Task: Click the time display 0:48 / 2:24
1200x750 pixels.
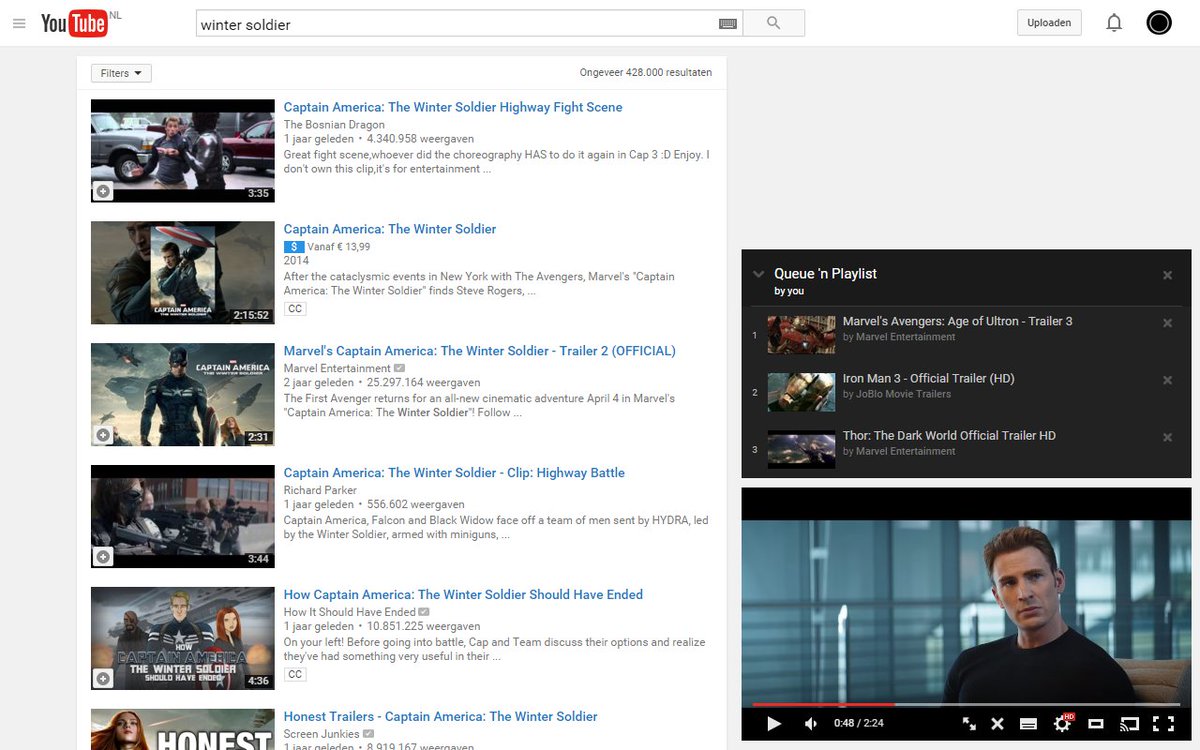Action: (x=858, y=723)
